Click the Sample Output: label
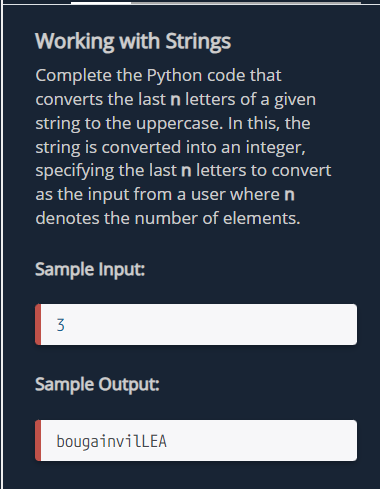Screen dimensions: 380x489 click(x=97, y=385)
